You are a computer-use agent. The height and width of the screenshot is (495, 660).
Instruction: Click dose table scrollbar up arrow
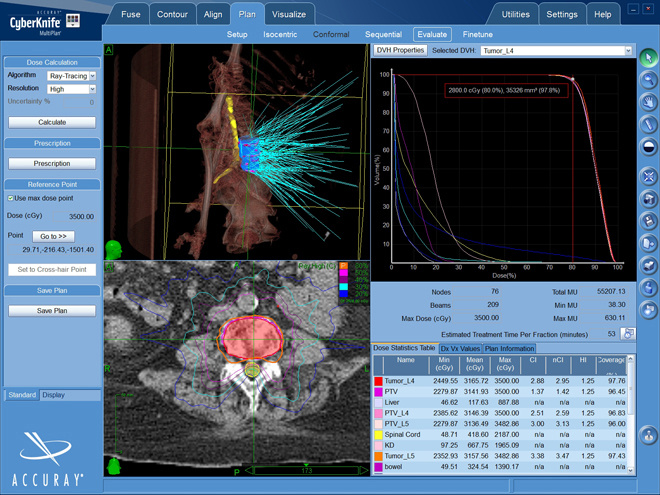click(631, 359)
